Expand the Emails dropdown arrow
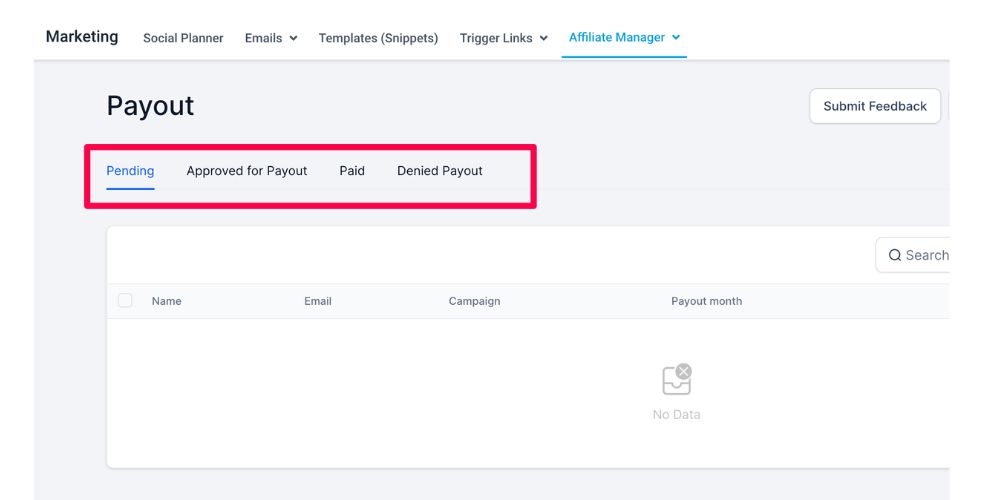Viewport: 1000px width, 500px height. point(293,38)
